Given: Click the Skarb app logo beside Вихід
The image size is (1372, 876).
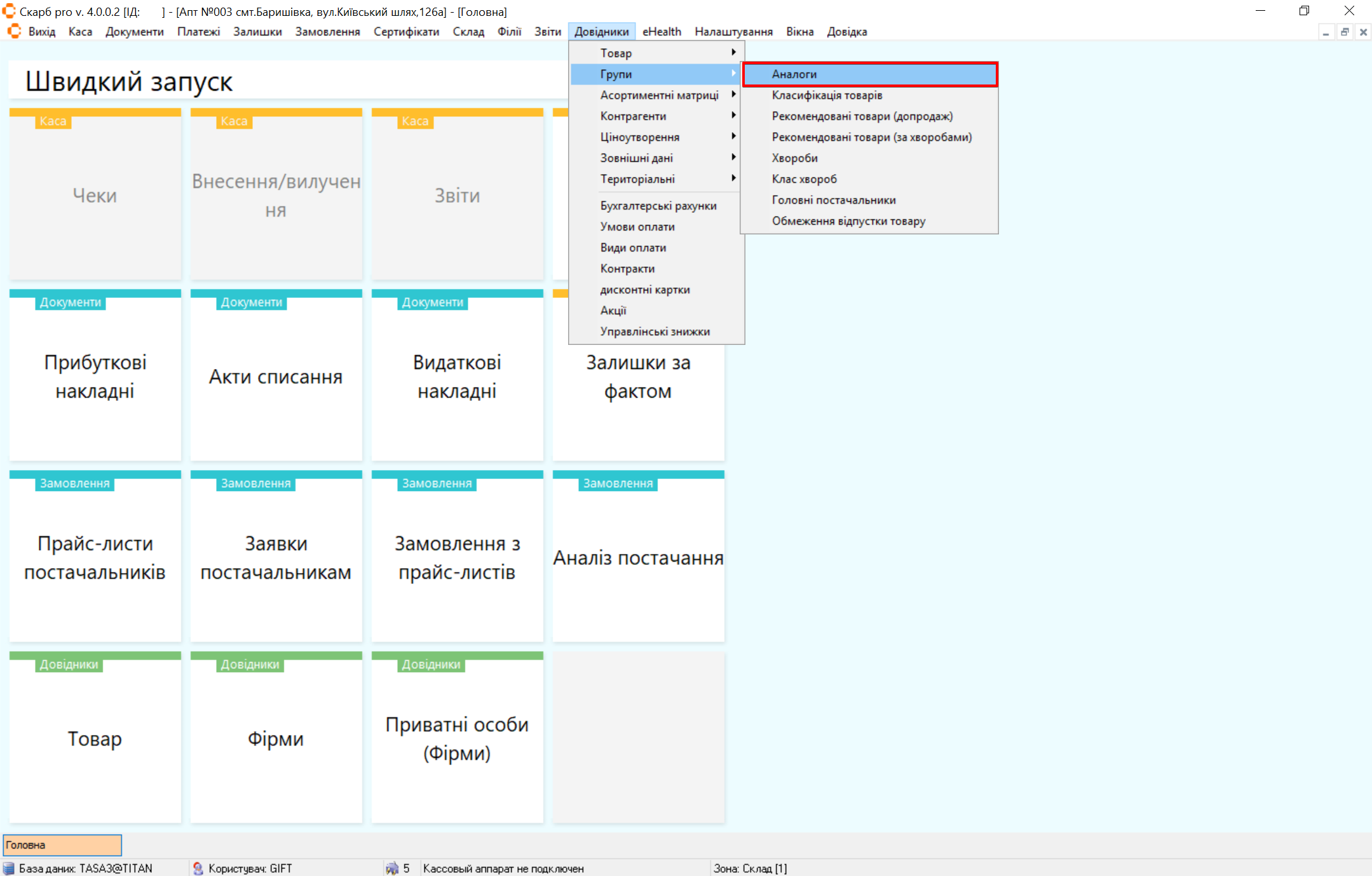Looking at the screenshot, I should [x=14, y=31].
